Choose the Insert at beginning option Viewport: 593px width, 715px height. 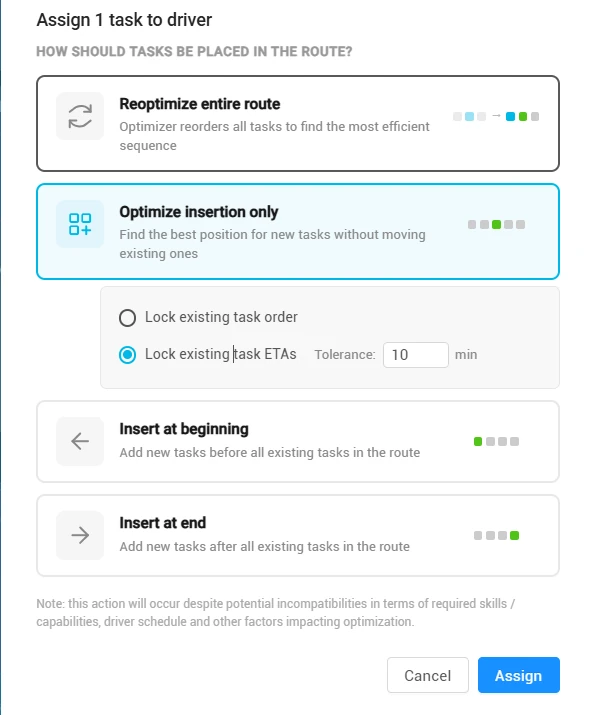tap(298, 441)
